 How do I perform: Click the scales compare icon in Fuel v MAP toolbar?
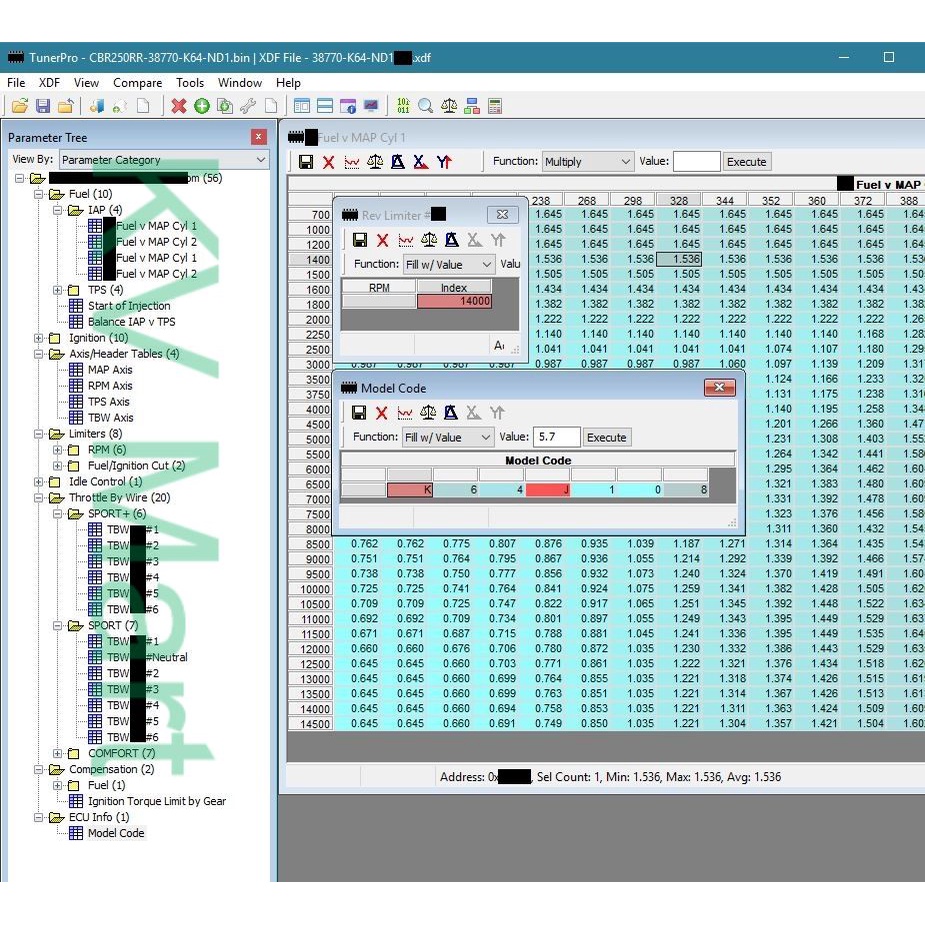tap(375, 162)
